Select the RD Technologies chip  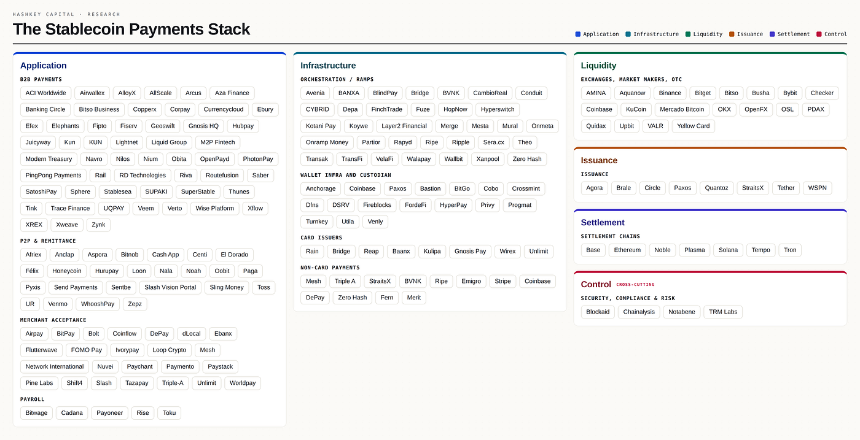(143, 176)
